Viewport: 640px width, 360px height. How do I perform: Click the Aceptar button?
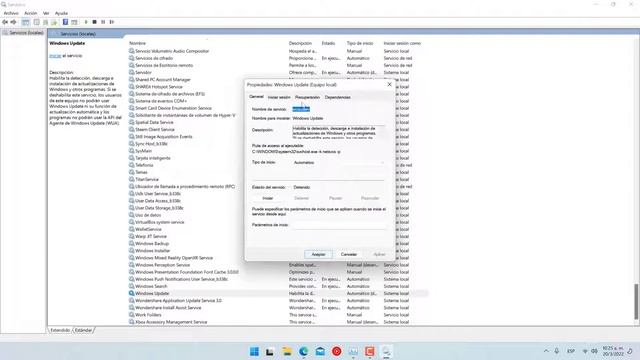click(318, 254)
